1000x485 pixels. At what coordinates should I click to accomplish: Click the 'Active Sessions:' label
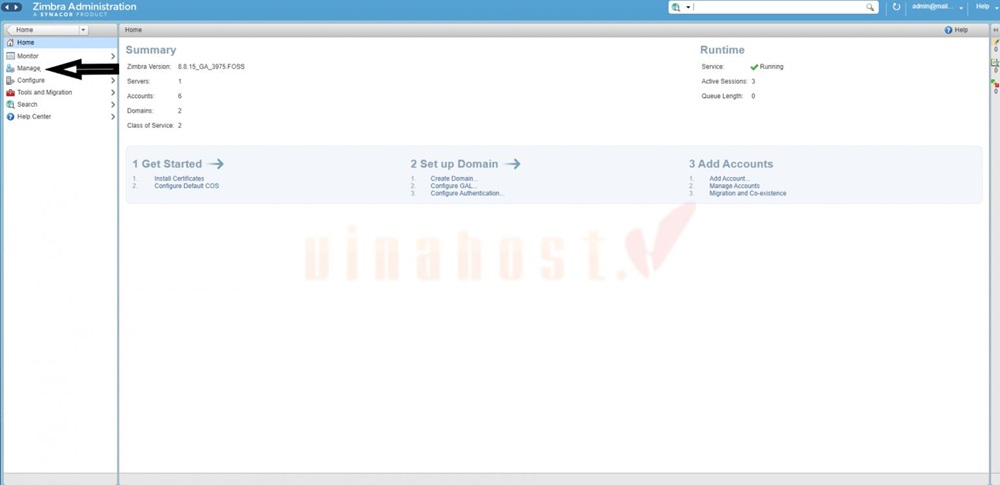pos(724,82)
